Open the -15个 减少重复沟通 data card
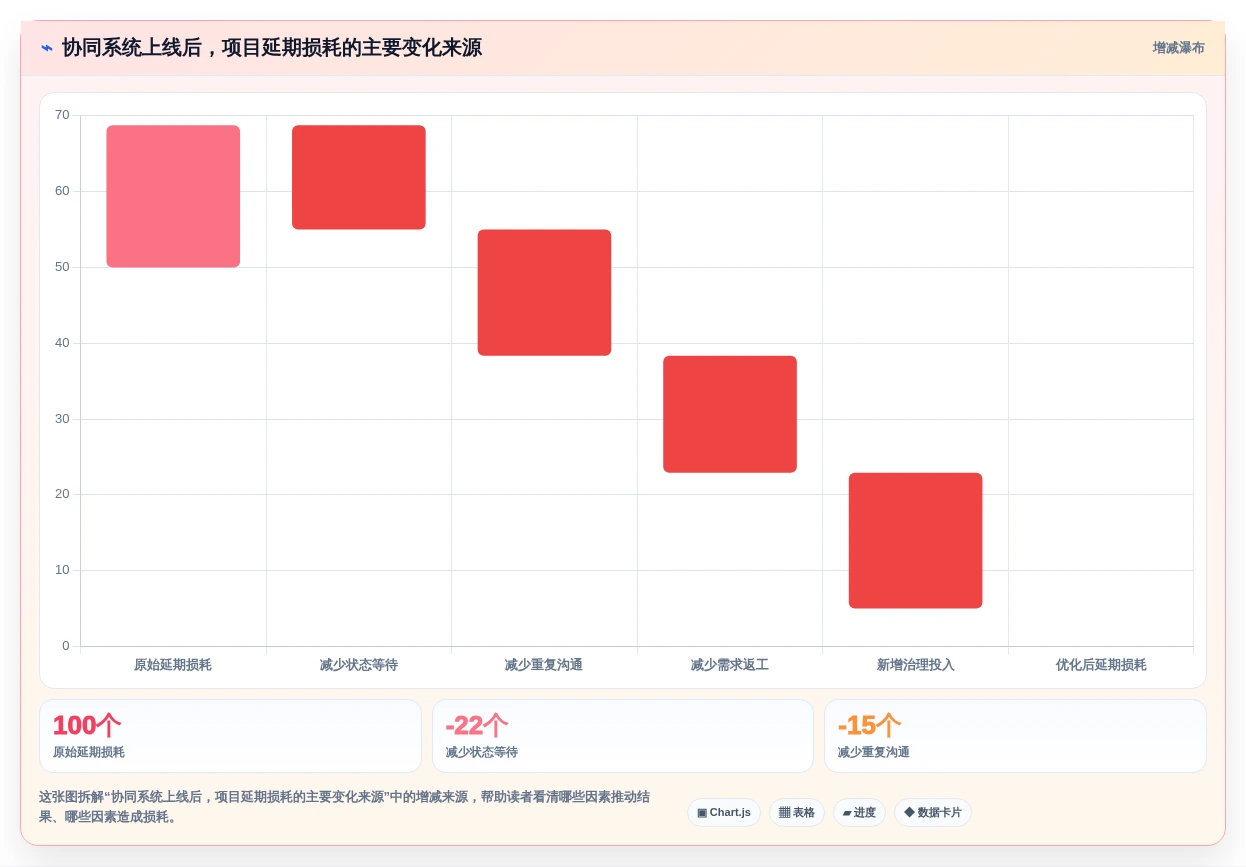The width and height of the screenshot is (1246, 867). pos(1015,736)
